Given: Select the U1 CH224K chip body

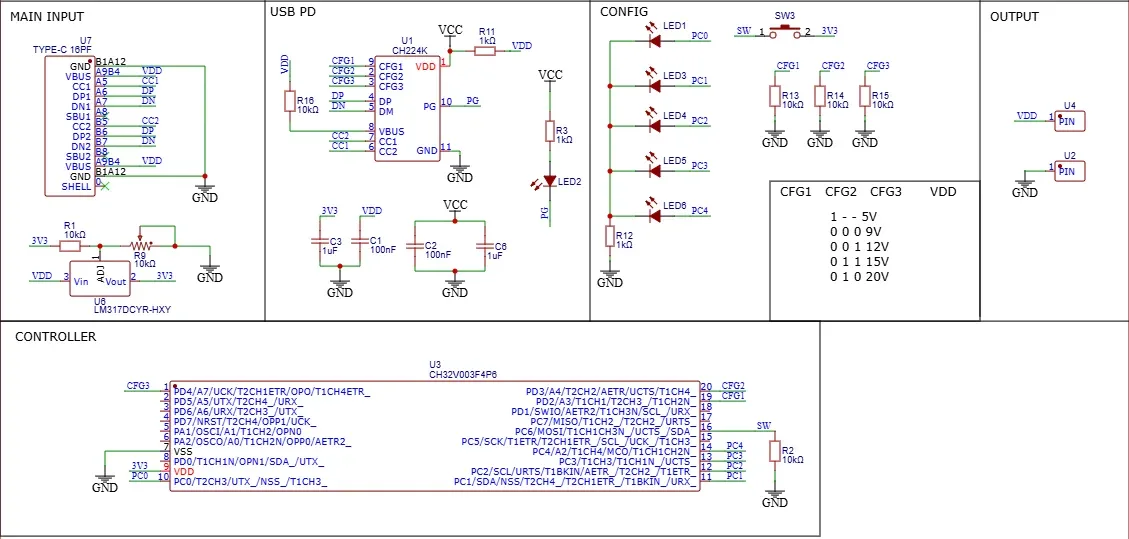Looking at the screenshot, I should [407, 109].
